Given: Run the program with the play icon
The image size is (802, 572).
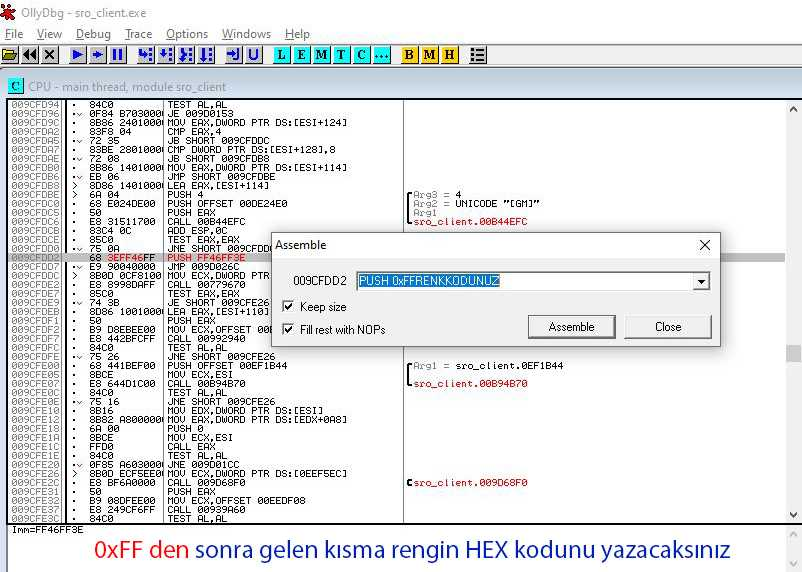Looking at the screenshot, I should click(78, 55).
